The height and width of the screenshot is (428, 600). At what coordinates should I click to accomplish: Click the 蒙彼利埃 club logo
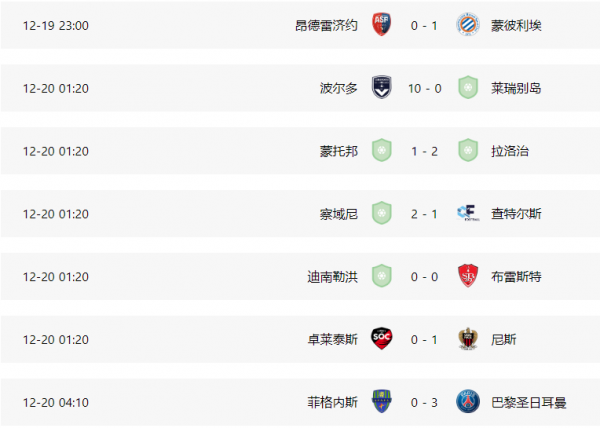point(466,25)
